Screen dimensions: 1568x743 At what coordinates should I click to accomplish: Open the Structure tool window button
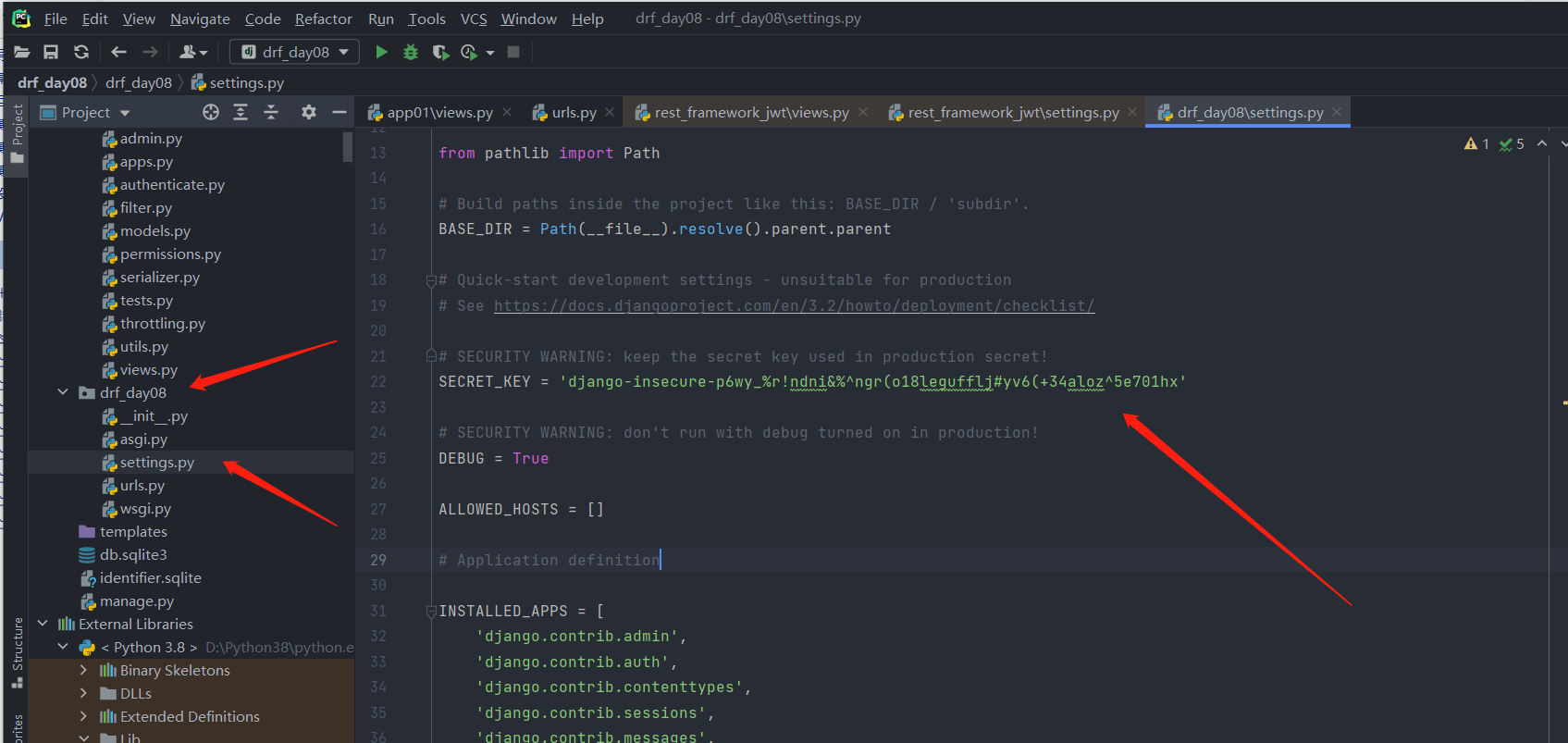17,652
